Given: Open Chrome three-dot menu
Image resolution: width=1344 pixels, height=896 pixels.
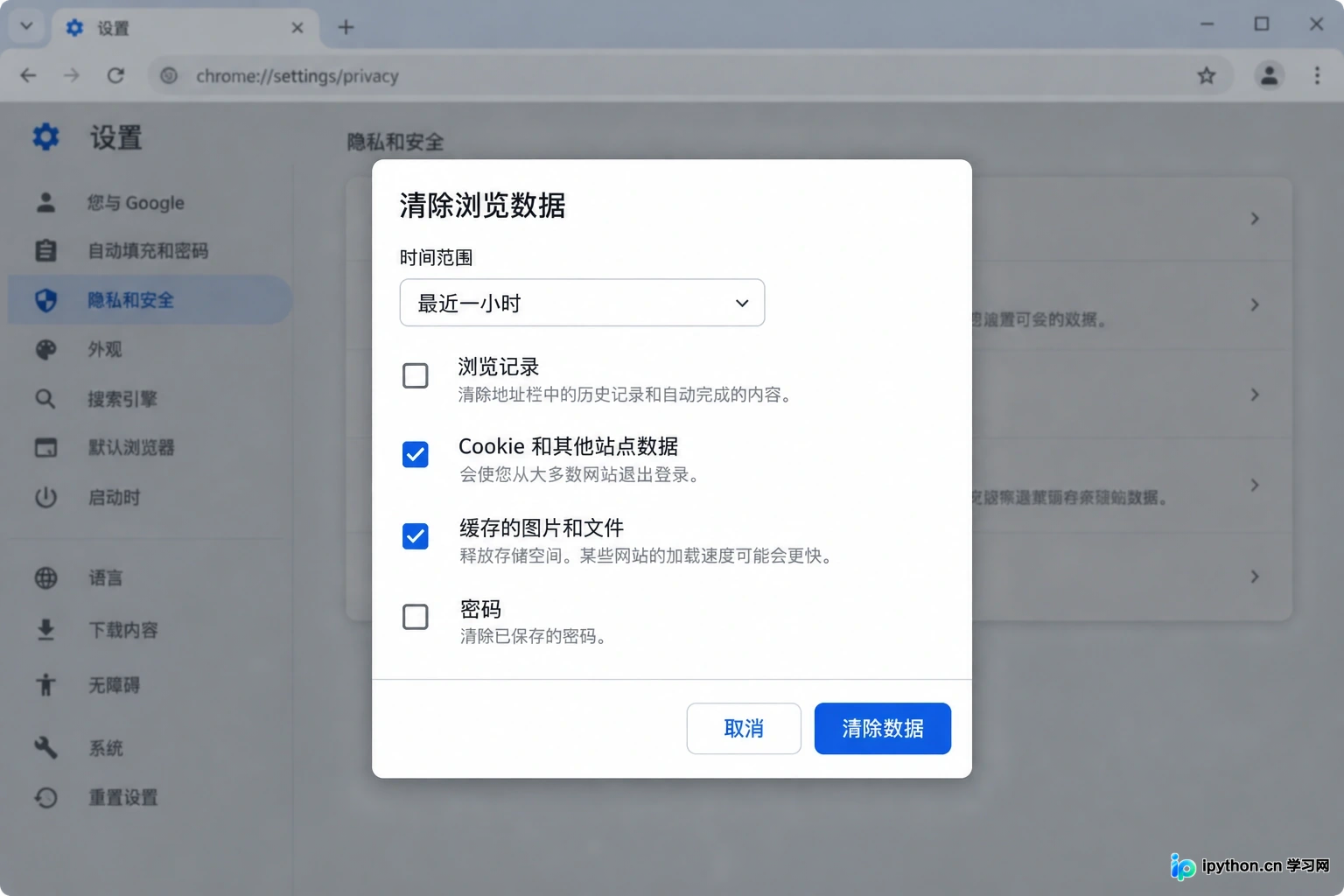Looking at the screenshot, I should point(1317,76).
